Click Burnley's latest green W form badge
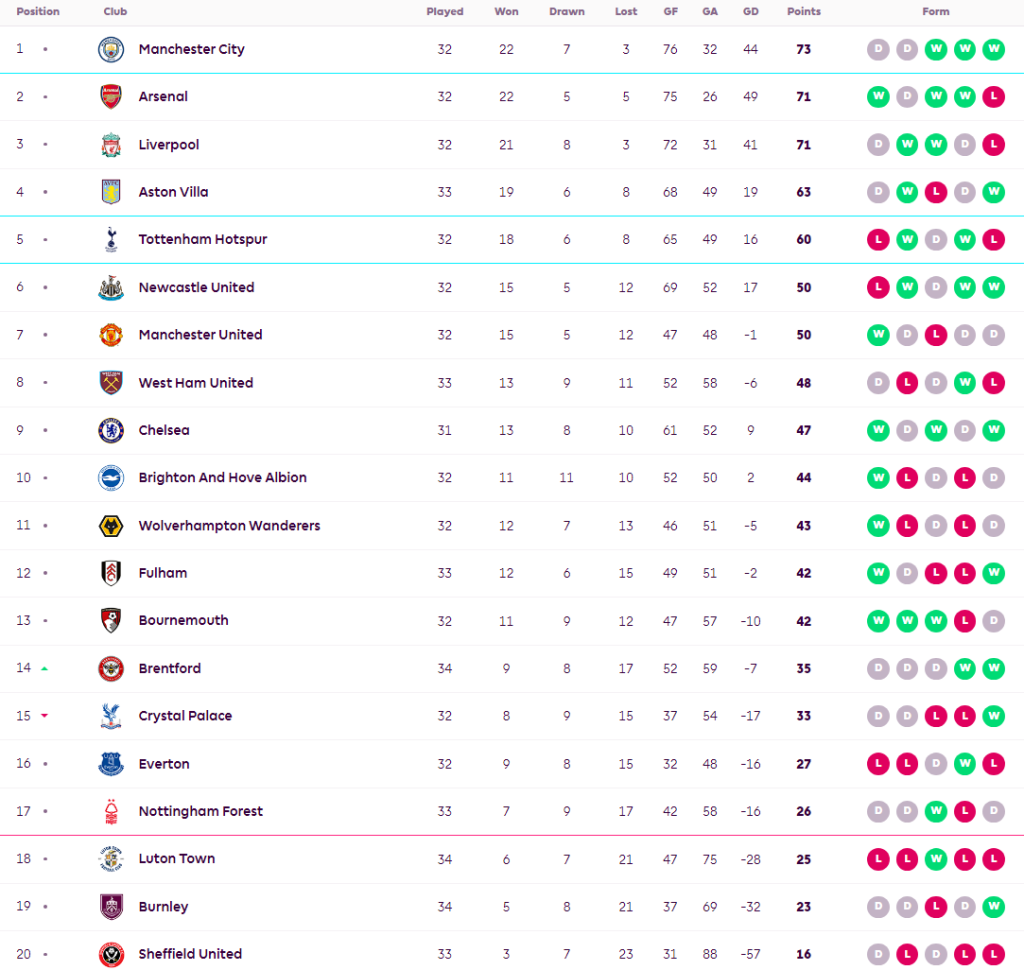This screenshot has height=970, width=1024. 993,907
